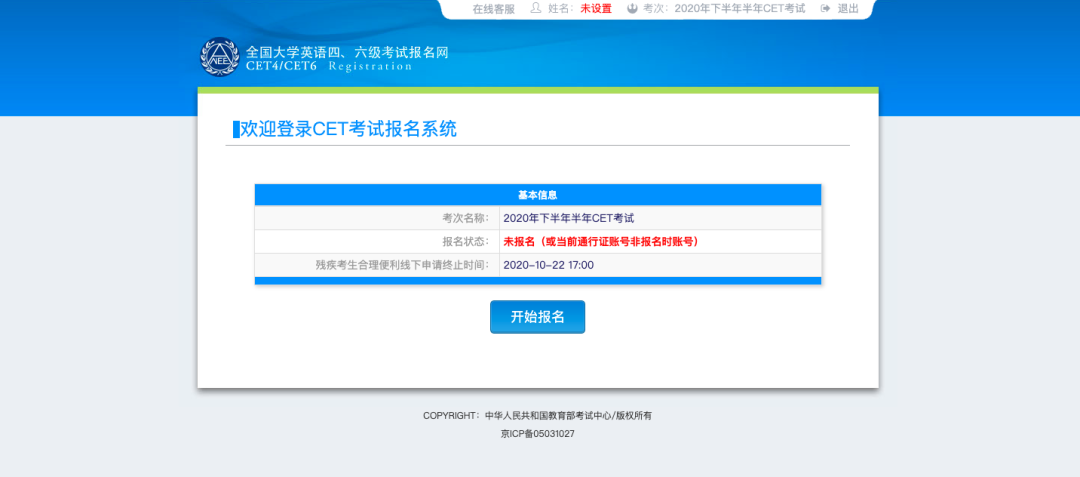
Task: Click the table value 2020年下半年半年CET考试
Action: point(569,218)
